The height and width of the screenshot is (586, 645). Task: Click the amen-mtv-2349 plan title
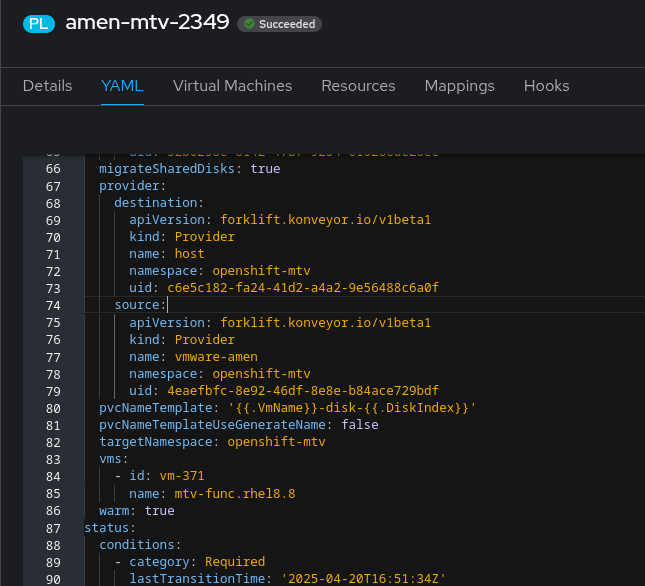(x=147, y=22)
